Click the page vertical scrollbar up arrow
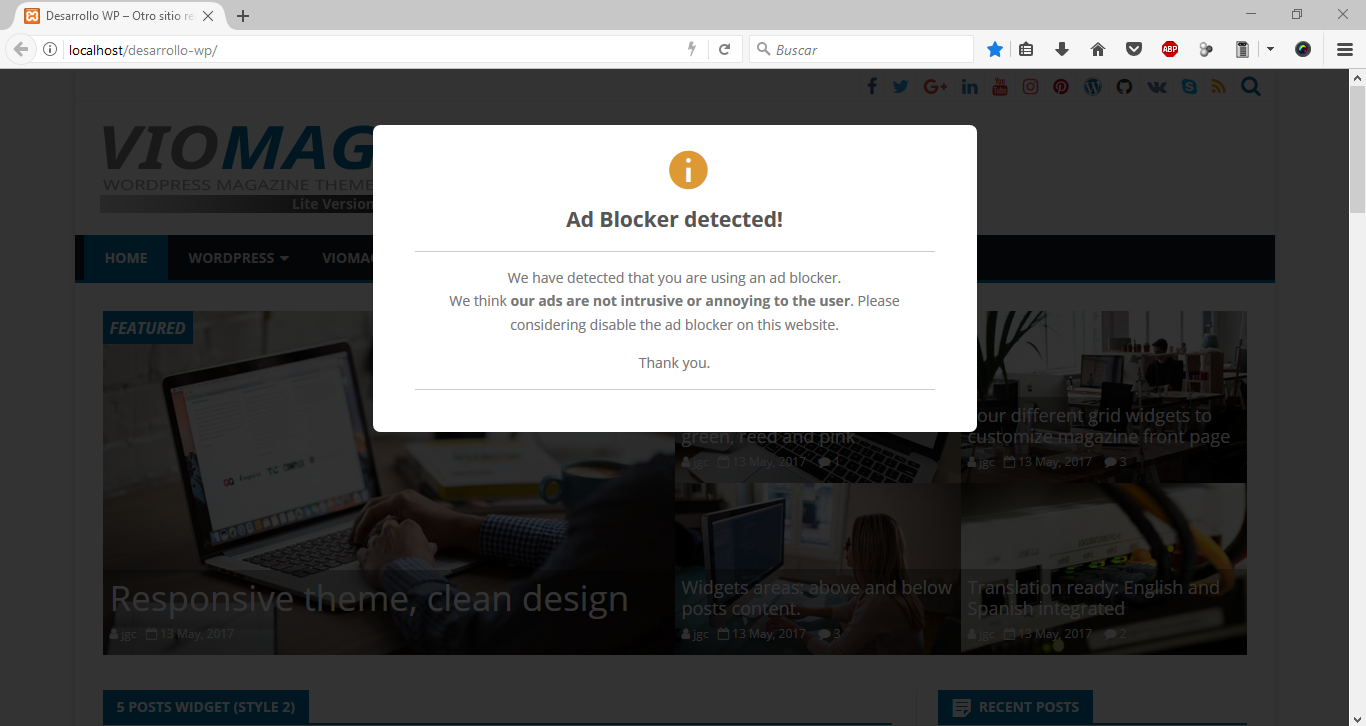This screenshot has width=1366, height=726. (x=1357, y=77)
